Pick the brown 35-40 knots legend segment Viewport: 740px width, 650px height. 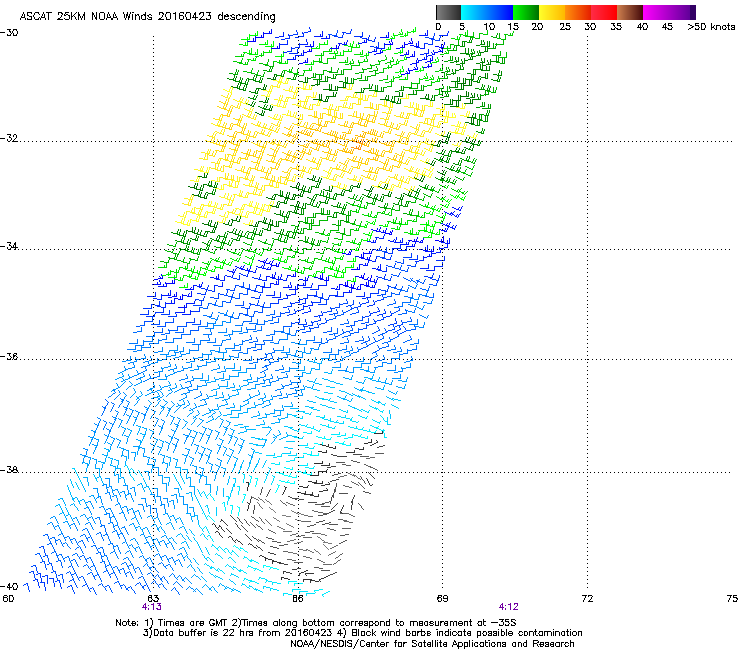[x=630, y=12]
